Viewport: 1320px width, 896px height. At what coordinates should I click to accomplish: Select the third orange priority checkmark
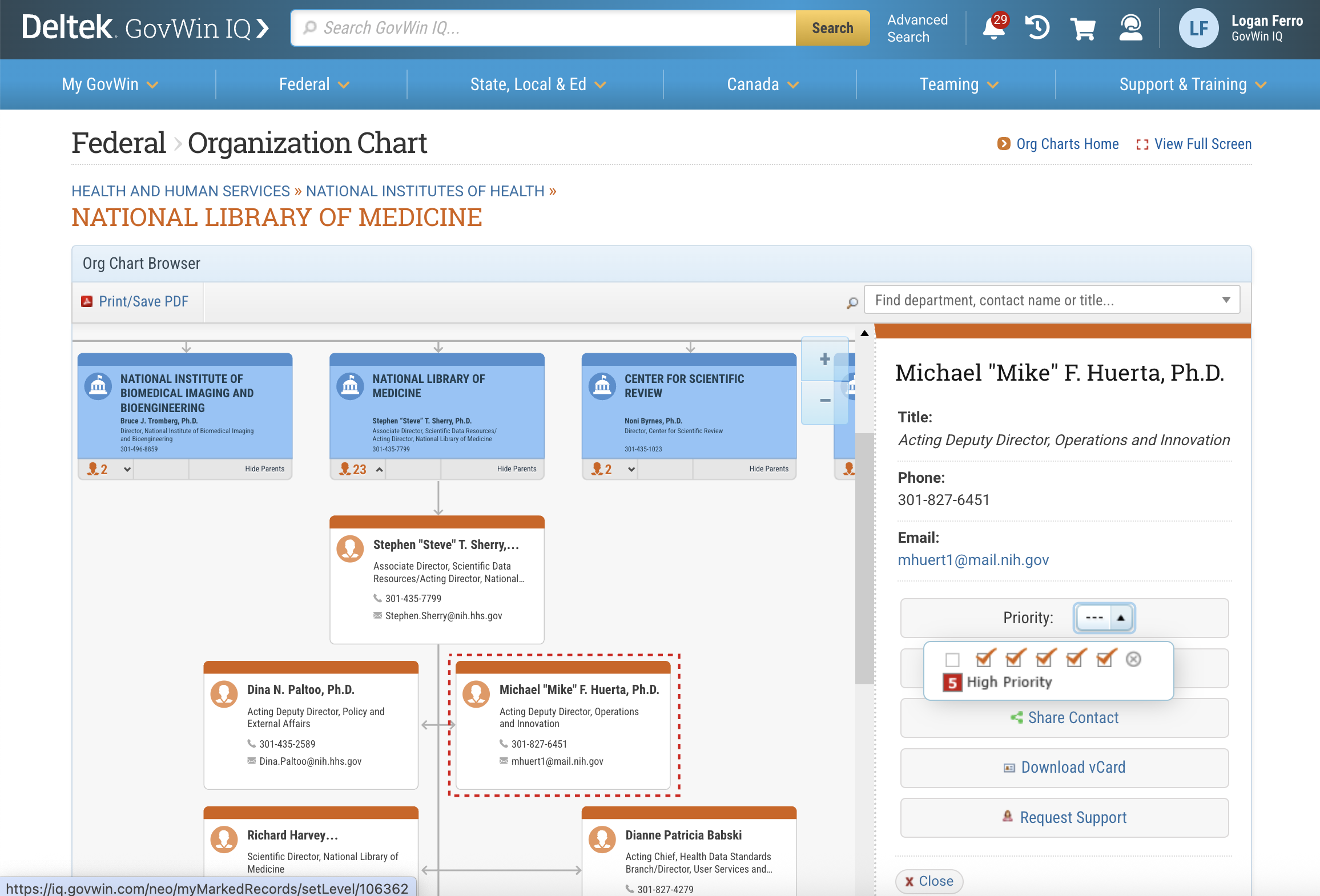[x=1046, y=658]
